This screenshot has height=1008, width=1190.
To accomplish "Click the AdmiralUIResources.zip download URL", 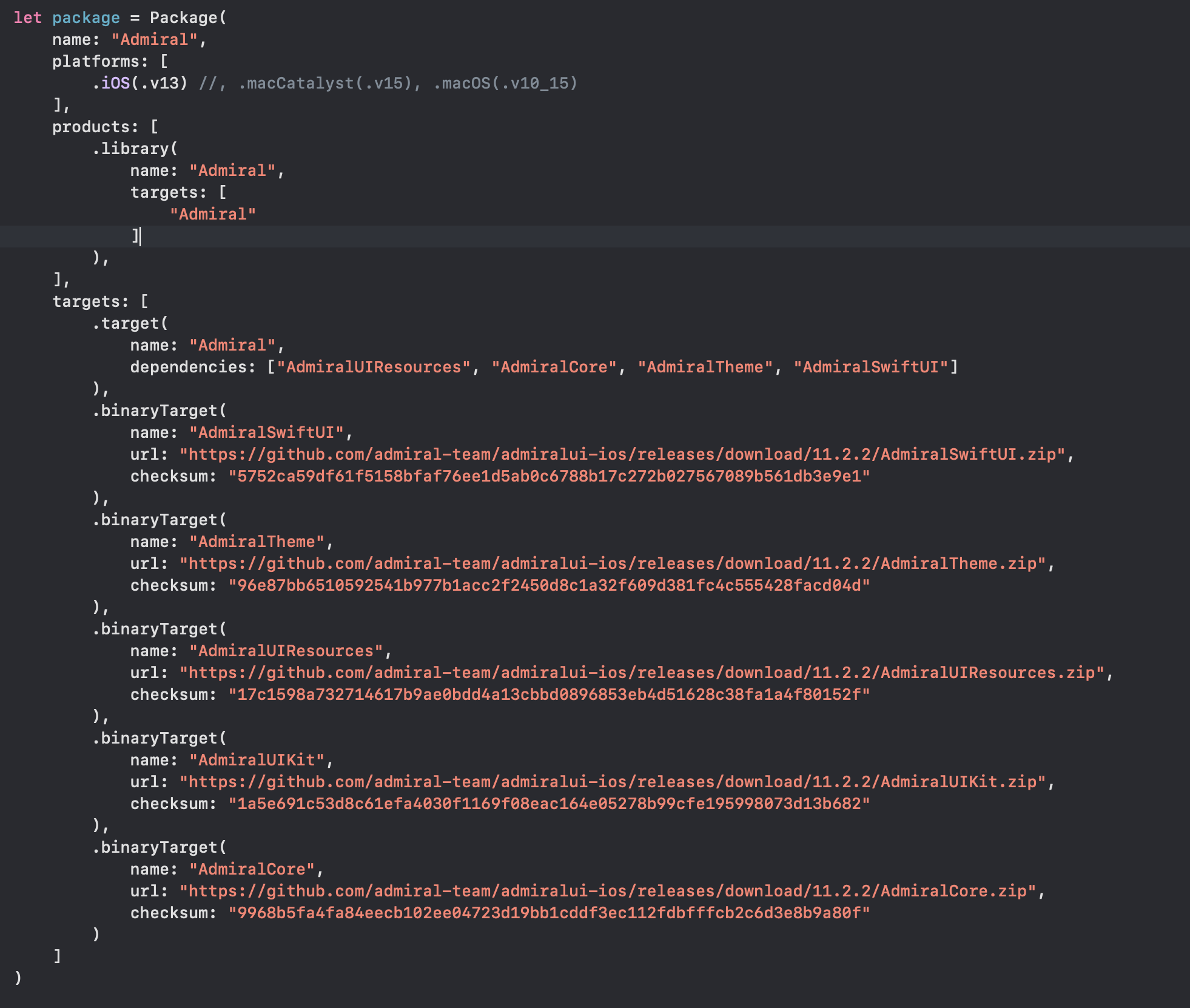I will point(642,673).
